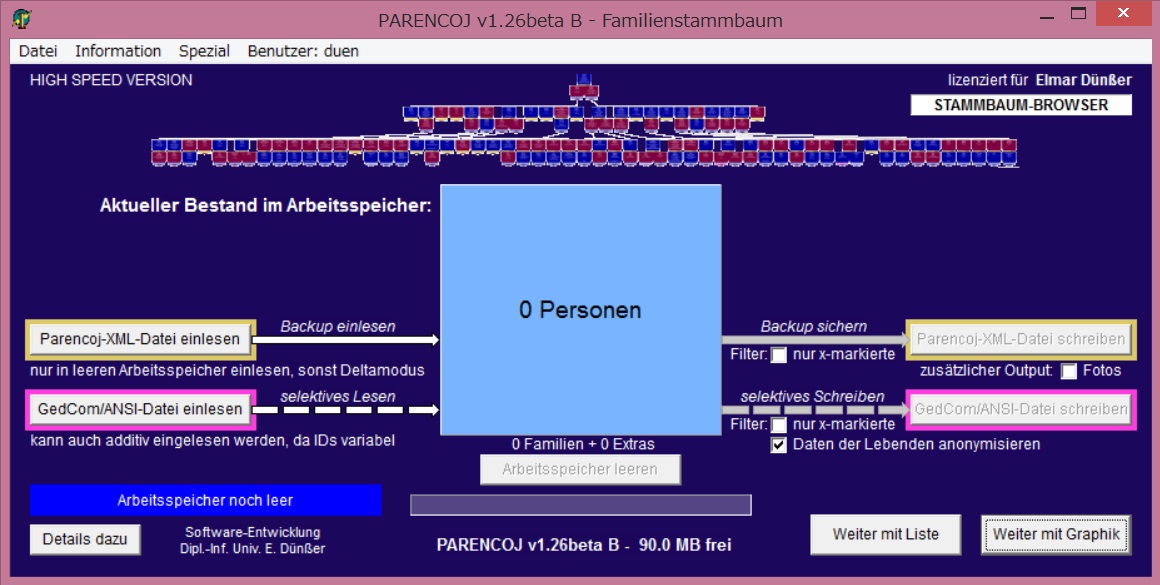This screenshot has height=585, width=1160.
Task: Click Arbeitsspeicher leeren button
Action: click(x=580, y=469)
